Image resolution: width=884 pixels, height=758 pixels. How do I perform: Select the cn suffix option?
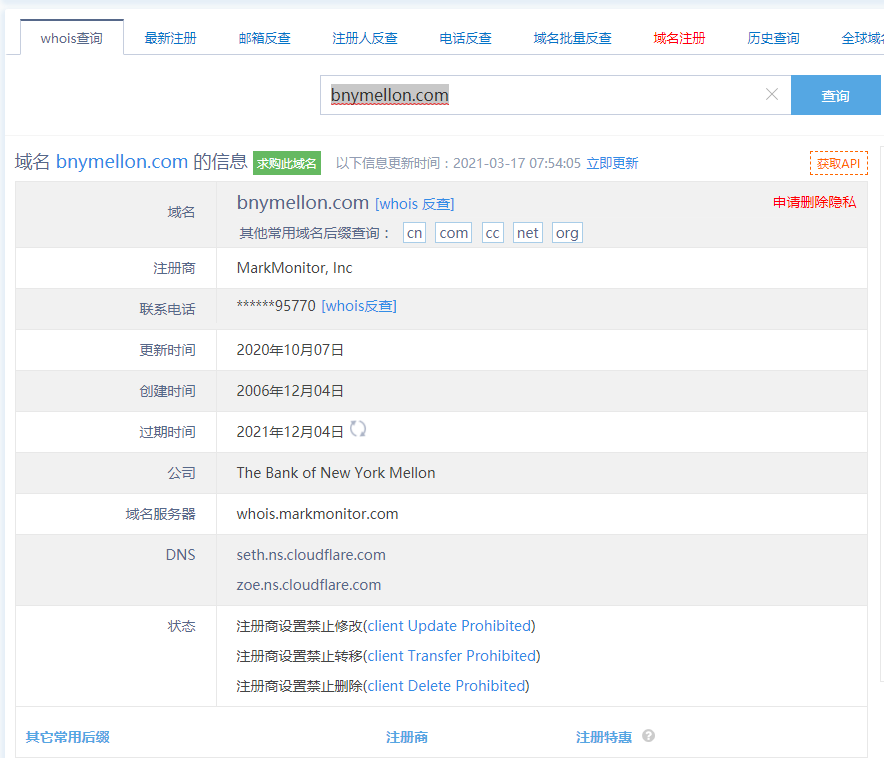(x=414, y=233)
